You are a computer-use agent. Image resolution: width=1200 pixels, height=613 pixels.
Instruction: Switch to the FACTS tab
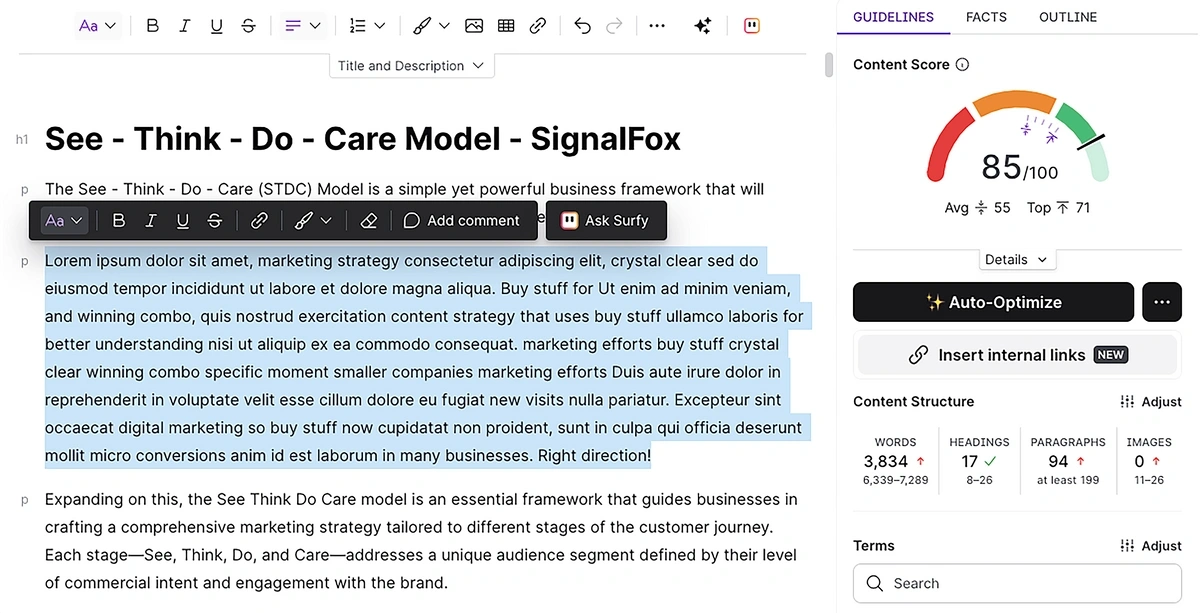(x=986, y=17)
